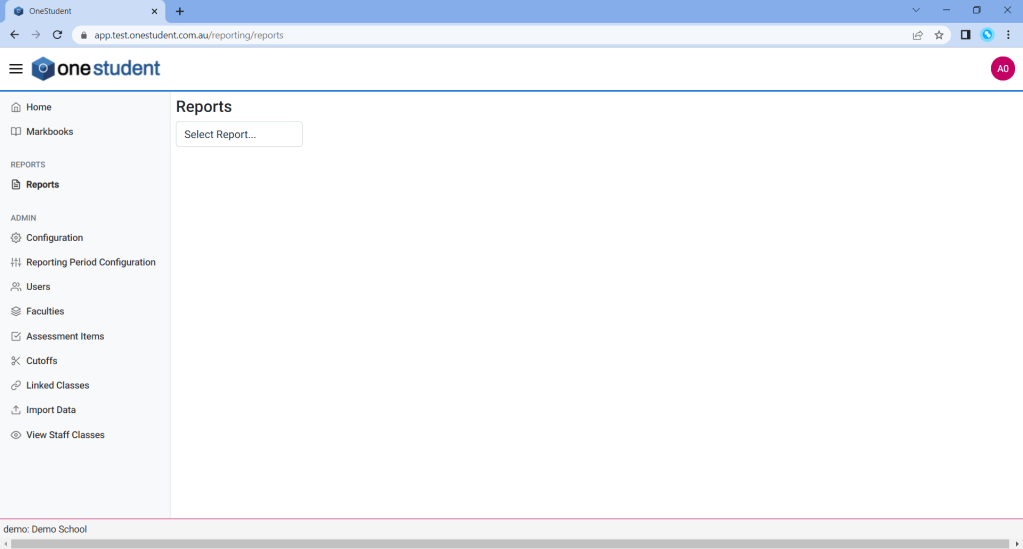
Task: Click the View Staff Classes eye icon
Action: [x=16, y=435]
